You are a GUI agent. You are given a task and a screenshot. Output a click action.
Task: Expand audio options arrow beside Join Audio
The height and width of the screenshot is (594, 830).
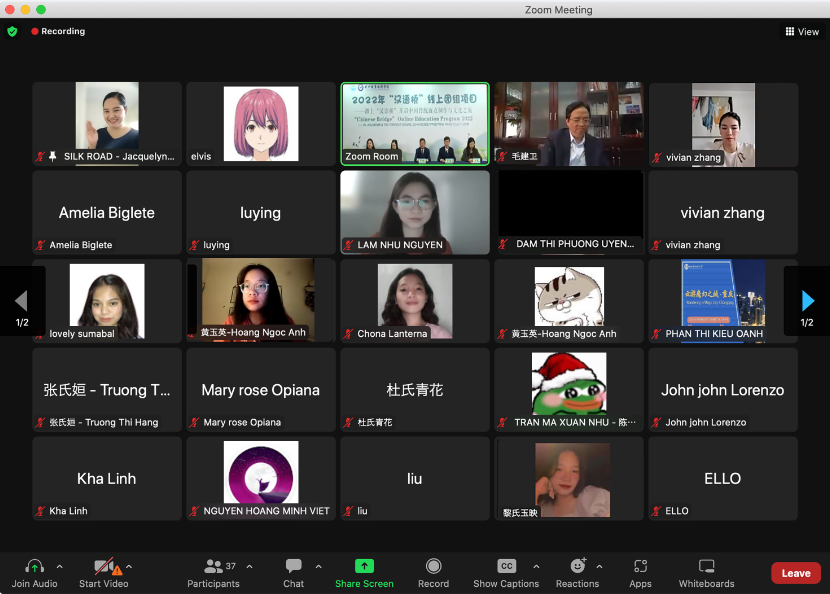[x=59, y=566]
